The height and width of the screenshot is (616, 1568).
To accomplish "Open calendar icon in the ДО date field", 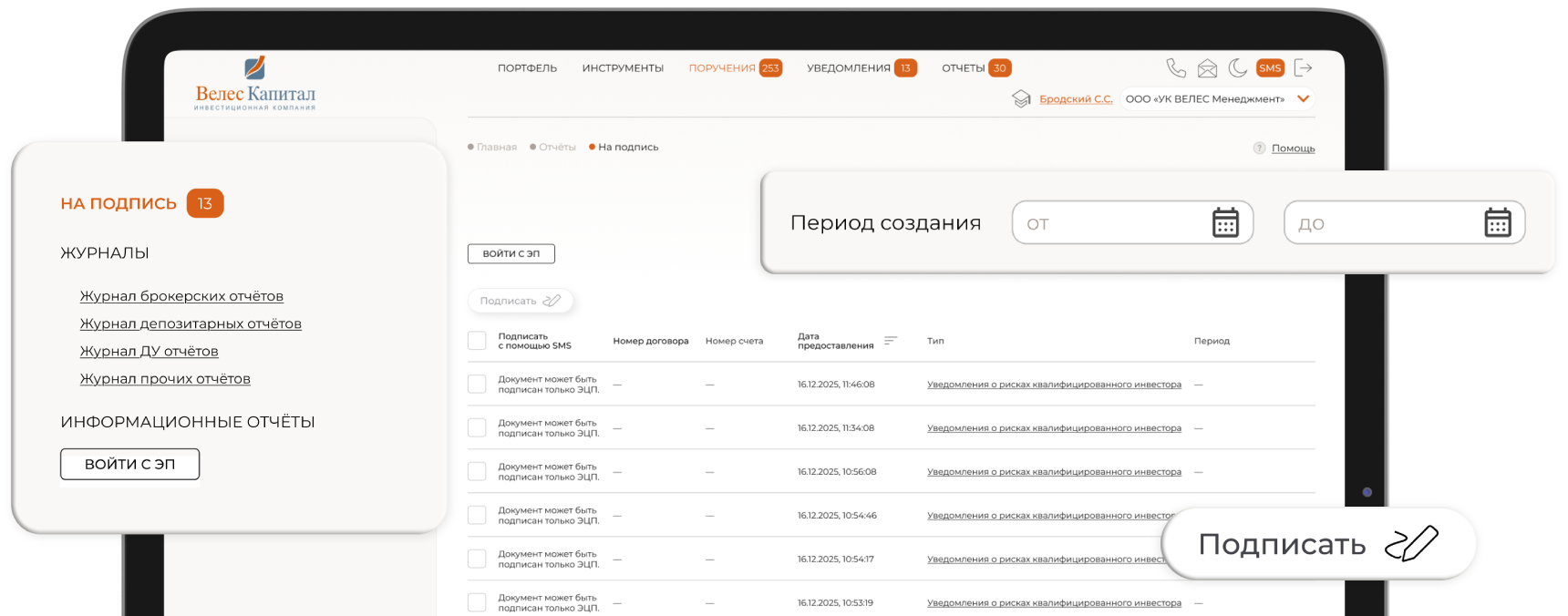I will pos(1497,222).
